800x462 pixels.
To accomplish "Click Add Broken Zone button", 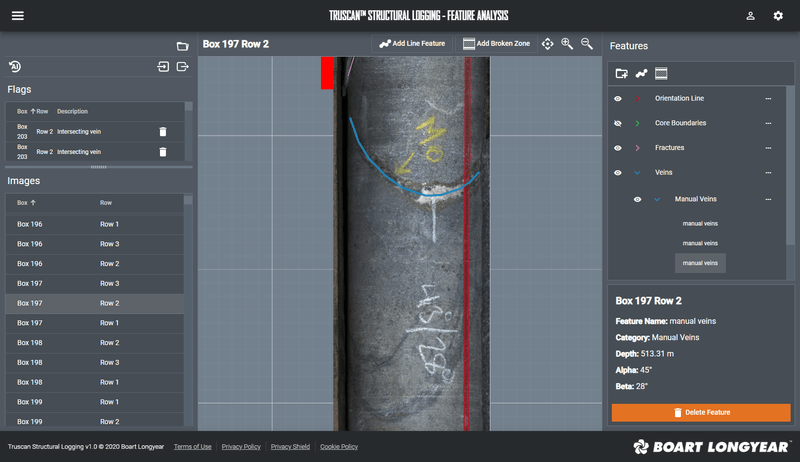I will point(496,44).
